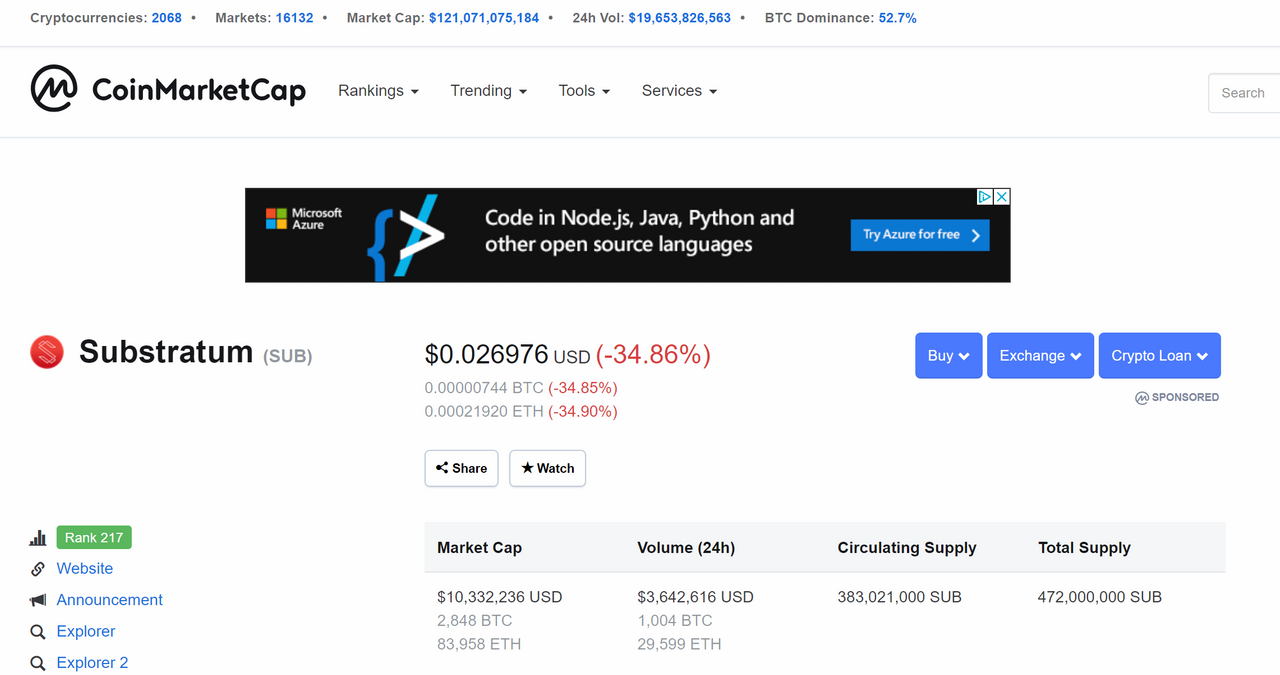1280x675 pixels.
Task: Click the CoinMarketCap logo icon
Action: [54, 89]
